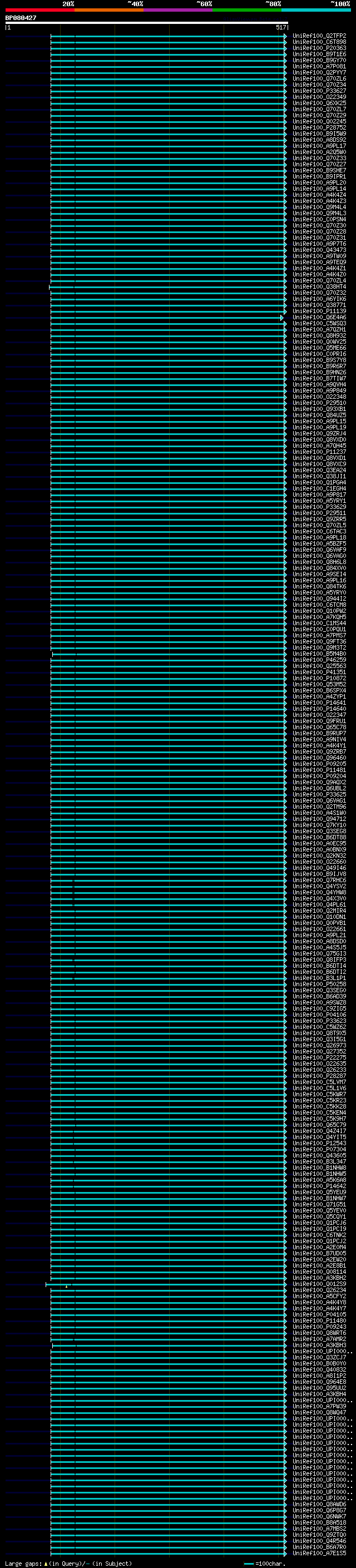Click UniRef100_C1MS44 label
The width and height of the screenshot is (356, 1568).
(319, 624)
